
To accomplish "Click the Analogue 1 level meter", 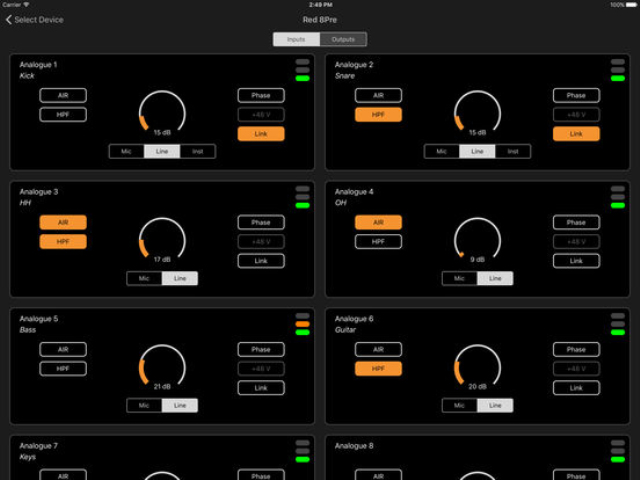I will pyautogui.click(x=302, y=70).
